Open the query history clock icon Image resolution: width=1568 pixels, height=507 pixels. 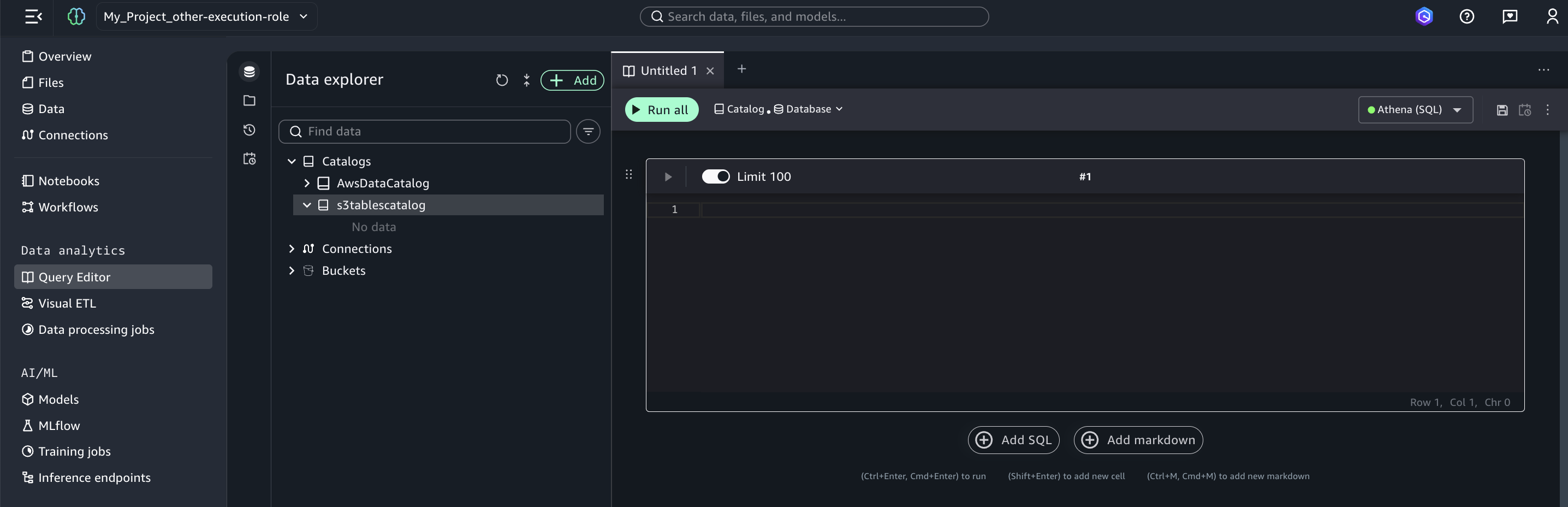coord(249,130)
